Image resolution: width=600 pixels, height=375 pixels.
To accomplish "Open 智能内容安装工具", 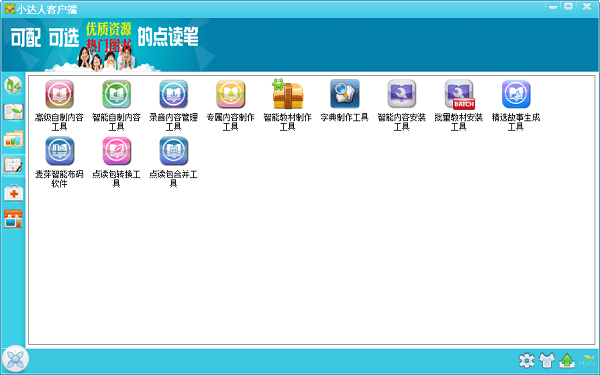I will click(x=401, y=94).
